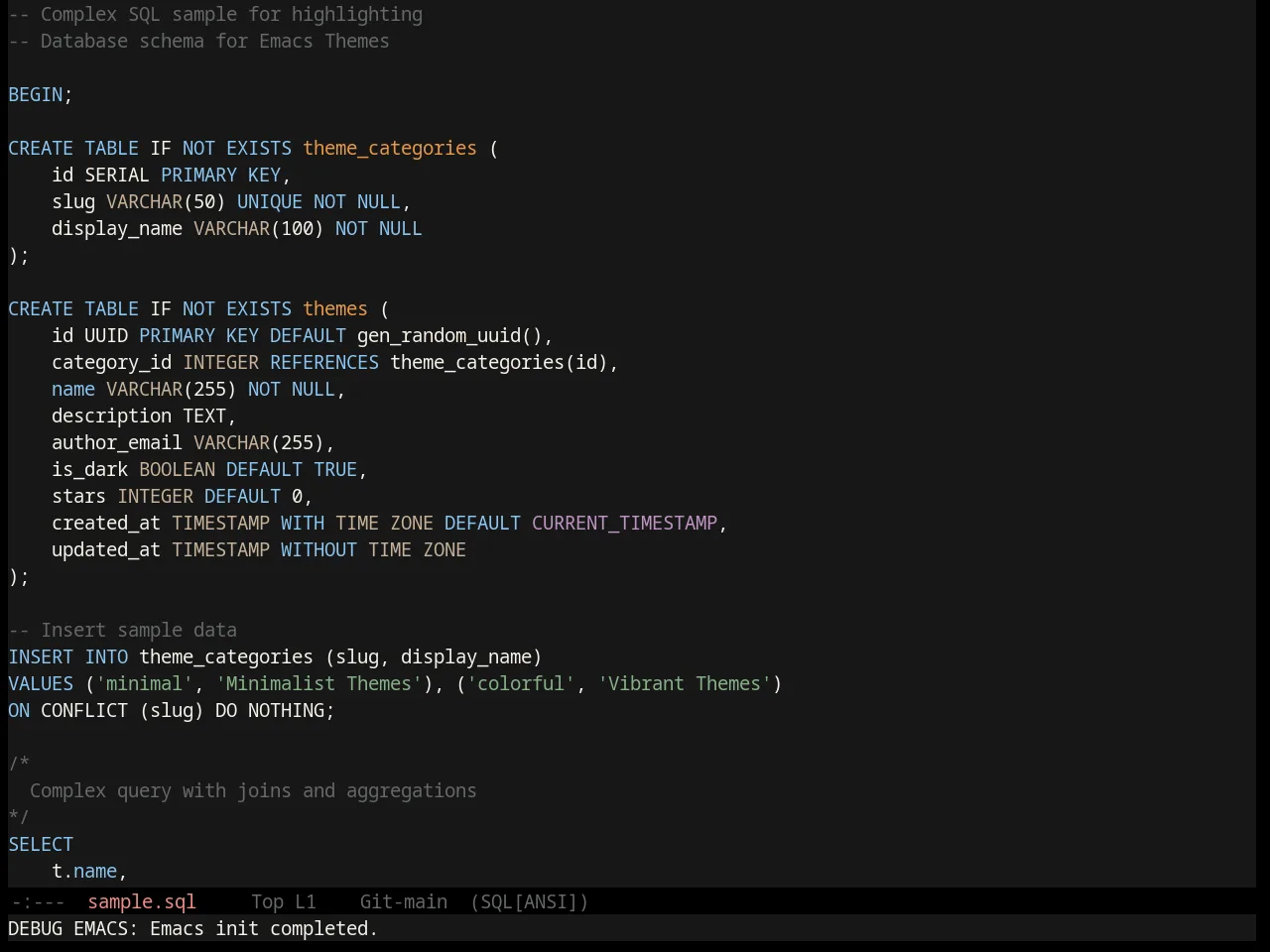1270x952 pixels.
Task: Click BOOLEAN type on is_dark line
Action: pos(178,469)
